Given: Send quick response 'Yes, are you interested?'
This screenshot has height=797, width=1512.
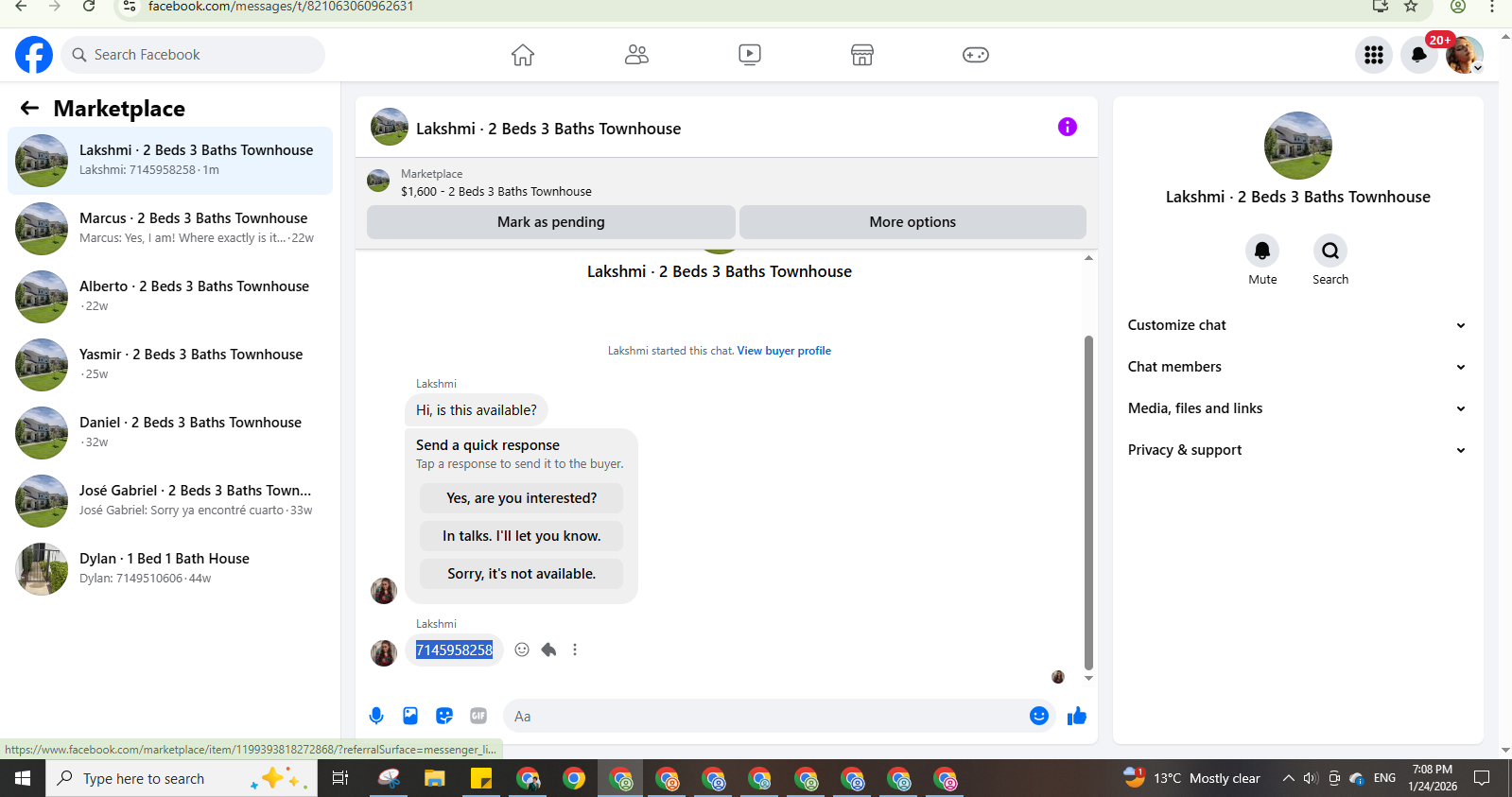Looking at the screenshot, I should (522, 498).
